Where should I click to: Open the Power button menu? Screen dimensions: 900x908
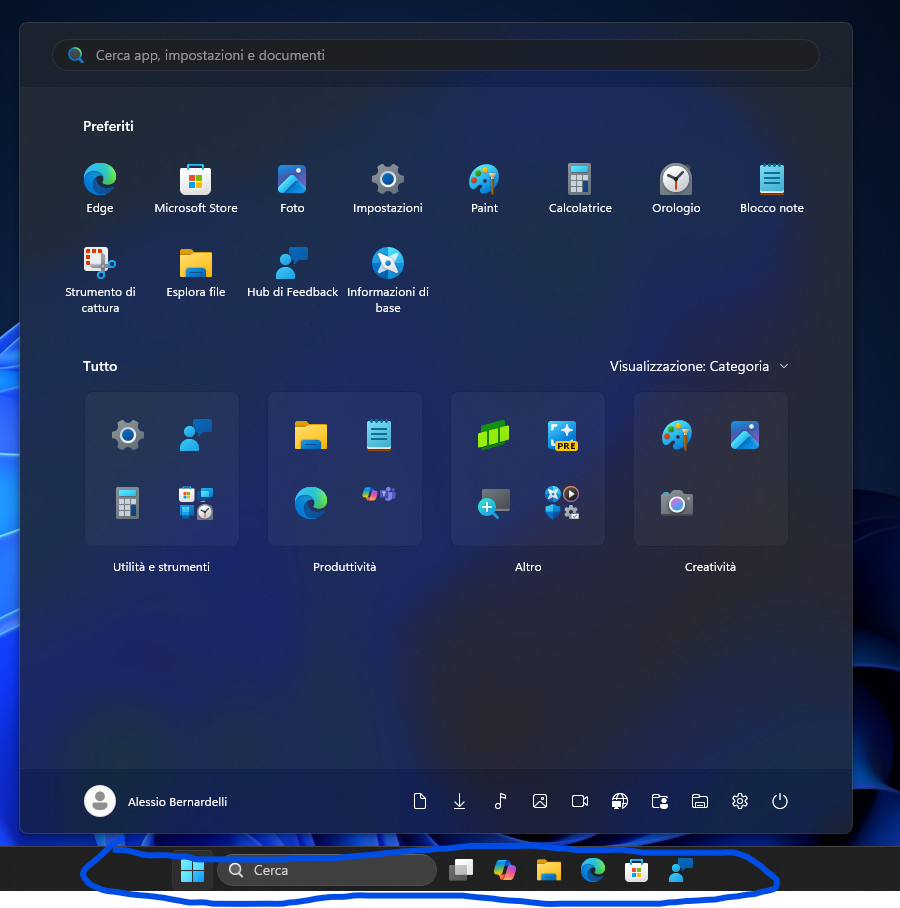[780, 801]
